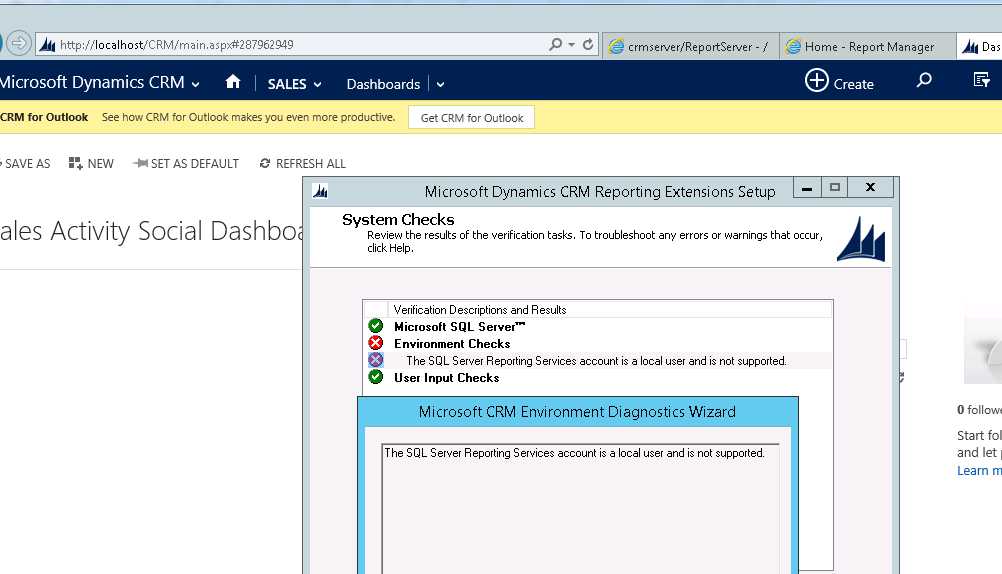Click Set As Default toolbar button

[186, 164]
